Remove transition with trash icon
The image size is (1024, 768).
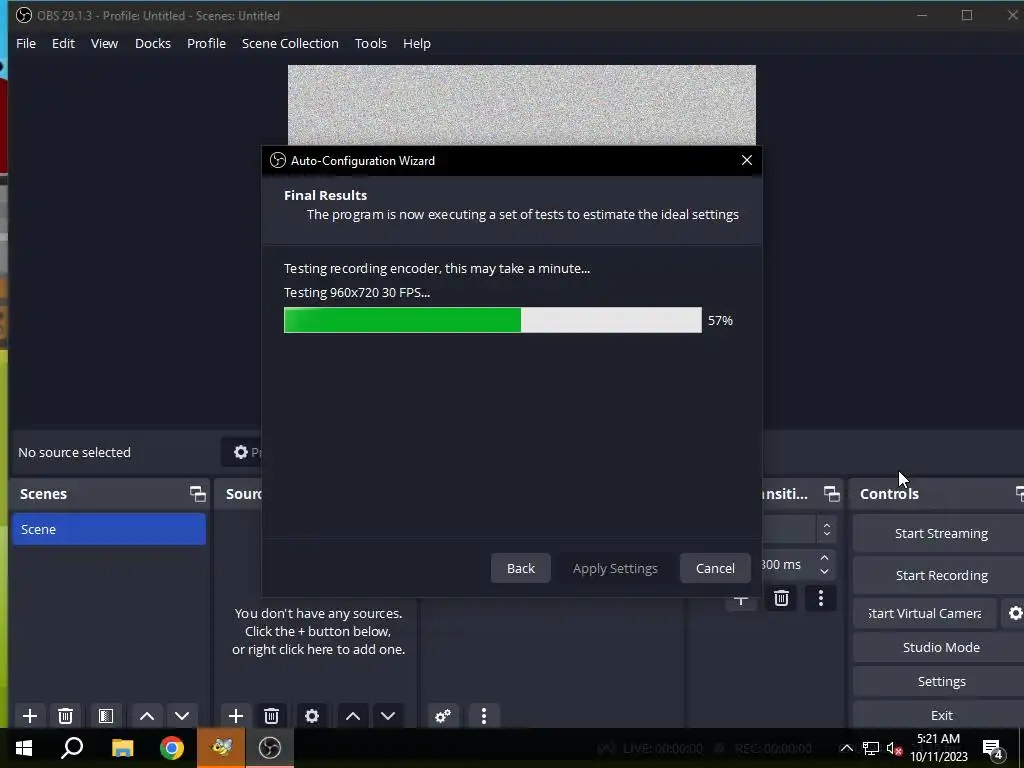click(x=781, y=598)
